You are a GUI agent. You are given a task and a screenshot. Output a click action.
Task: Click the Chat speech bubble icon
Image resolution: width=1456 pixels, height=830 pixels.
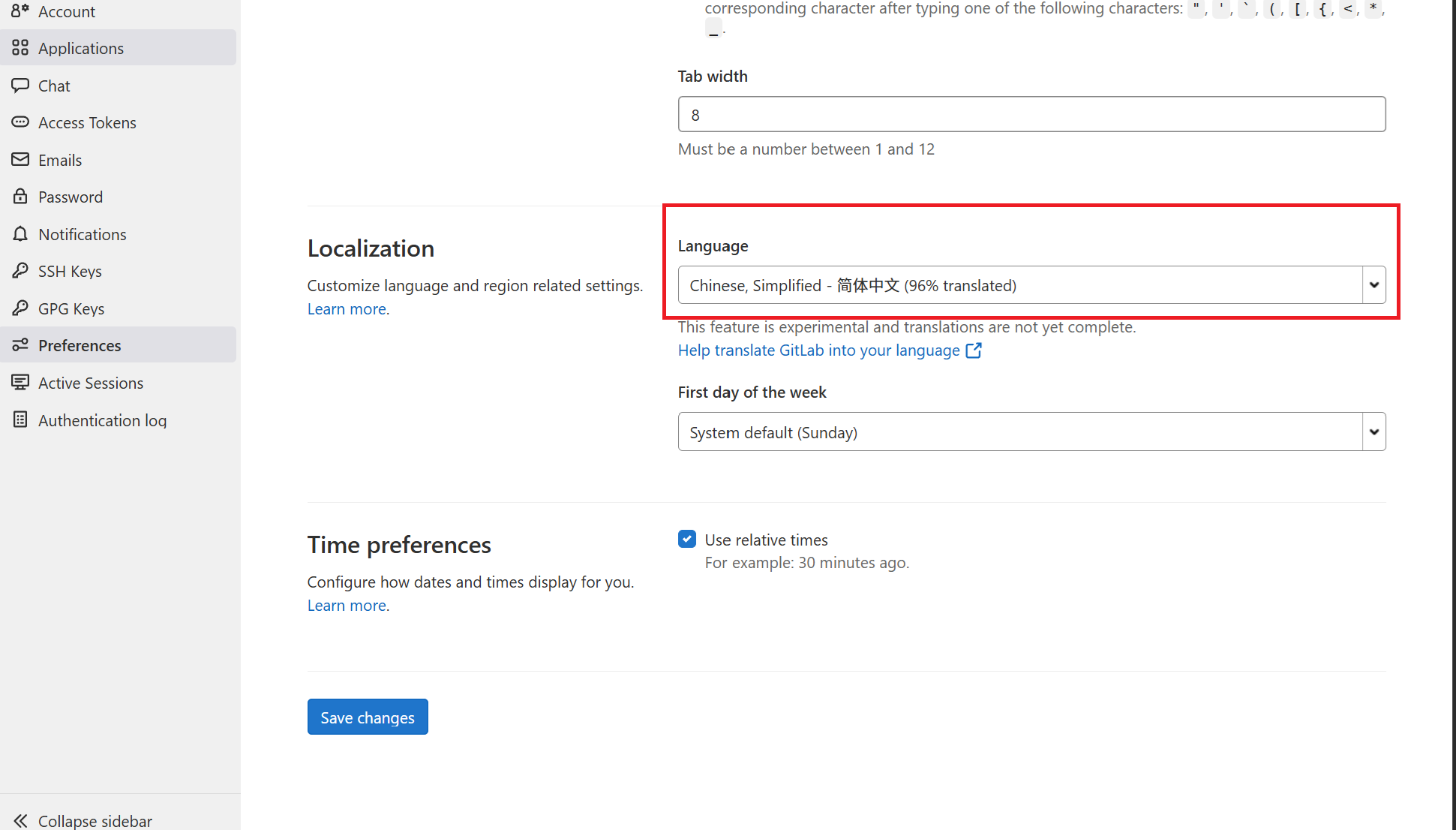coord(20,86)
